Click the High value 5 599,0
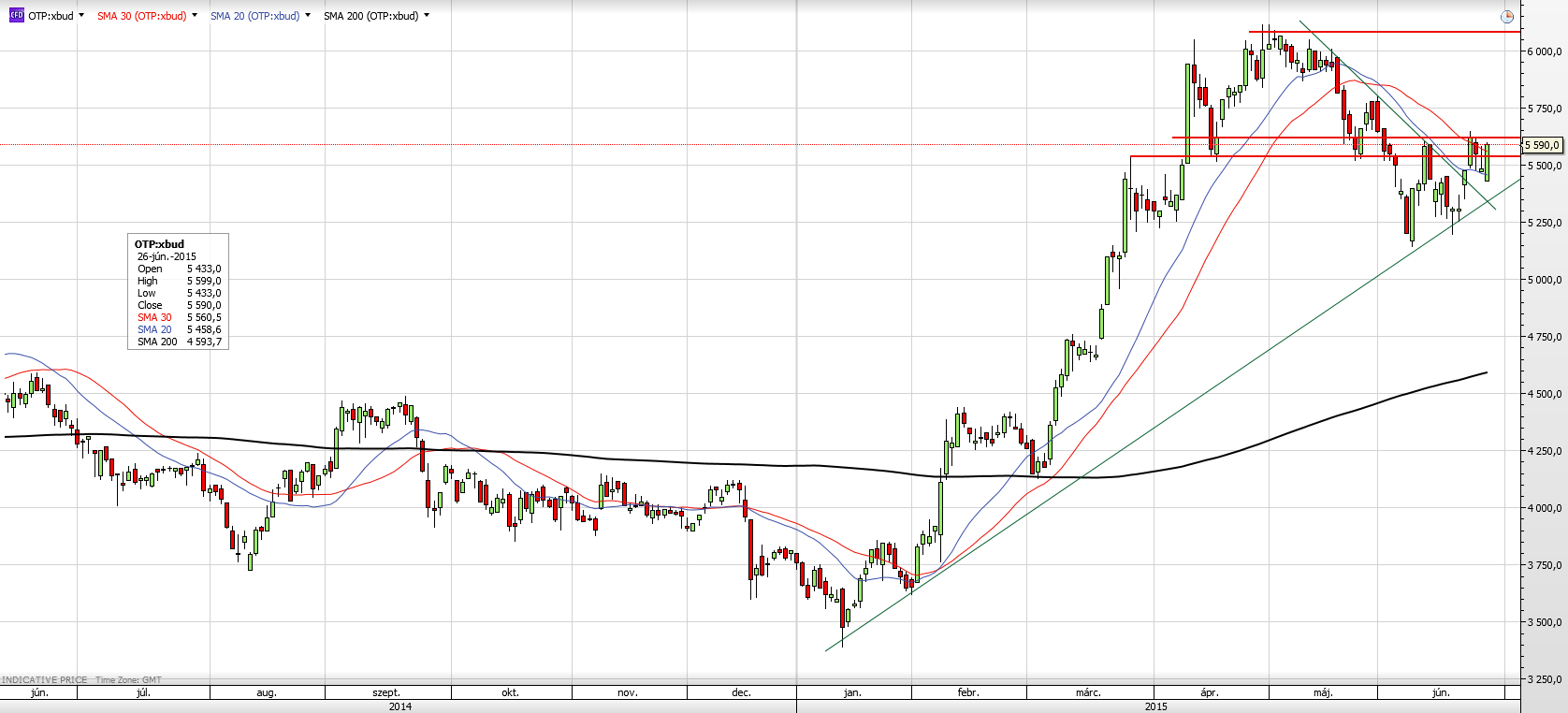The image size is (1568, 713). pyautogui.click(x=204, y=281)
